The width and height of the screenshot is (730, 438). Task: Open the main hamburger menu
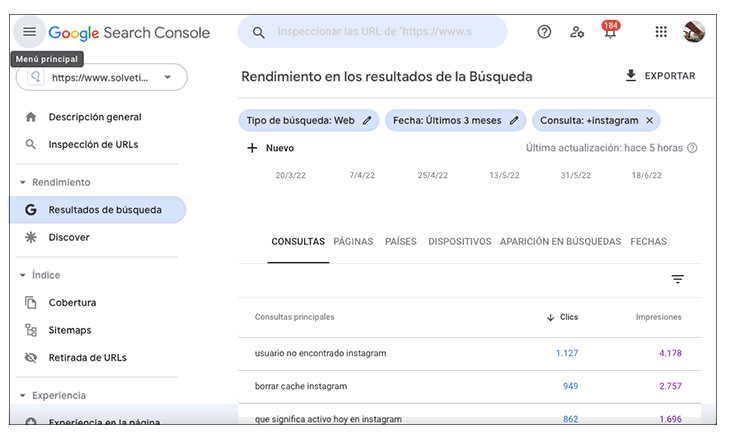29,32
